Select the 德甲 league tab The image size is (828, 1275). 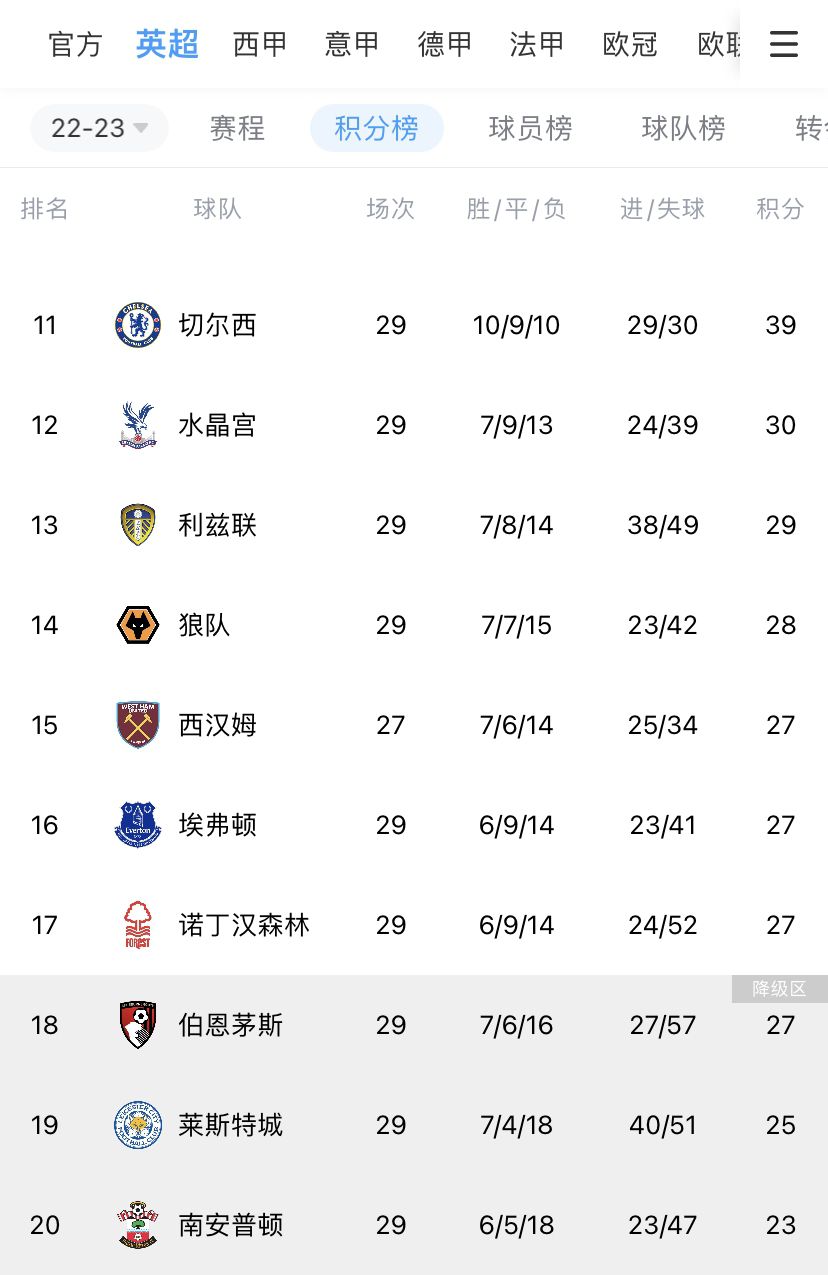pyautogui.click(x=445, y=45)
